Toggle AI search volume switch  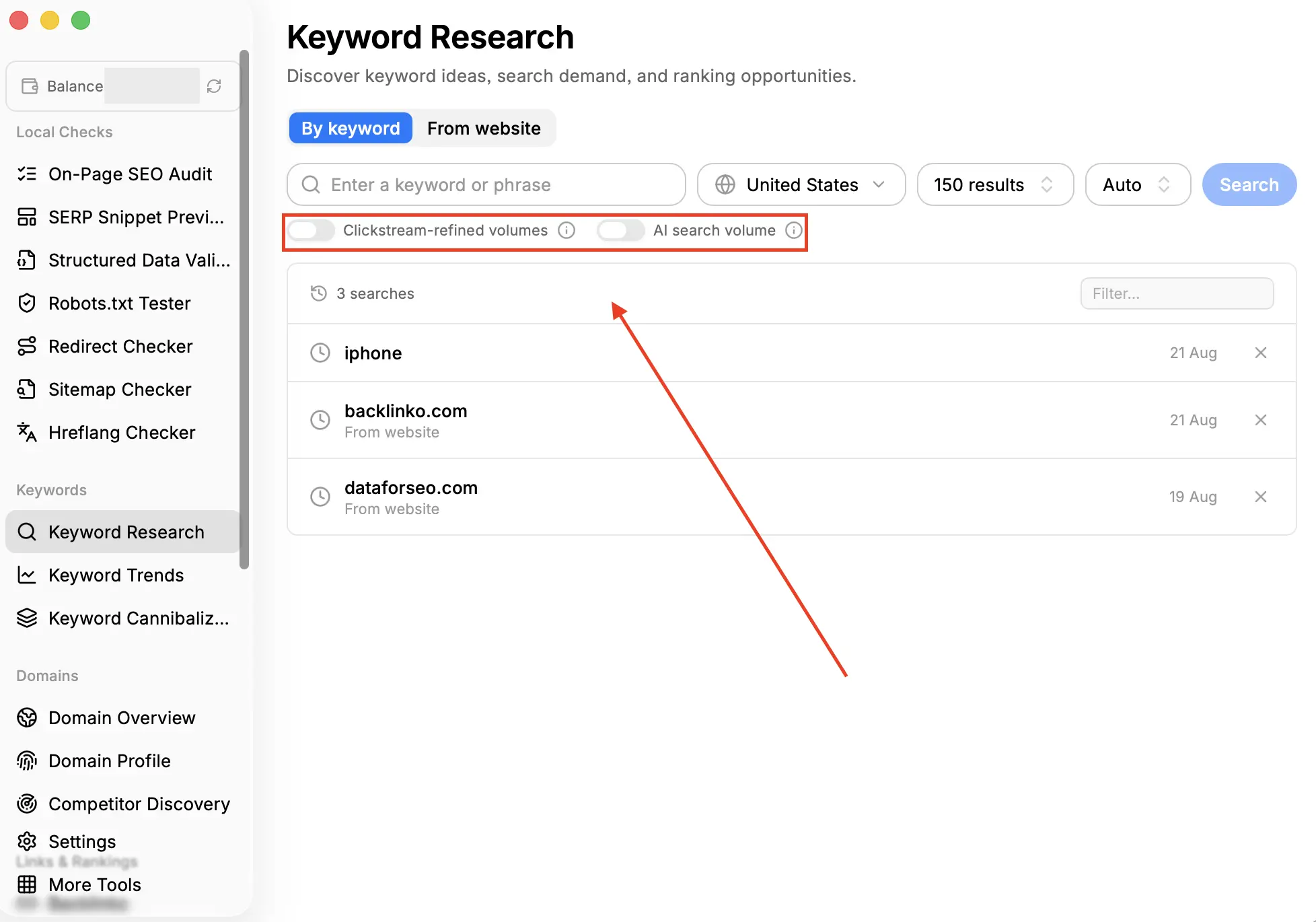pyautogui.click(x=621, y=231)
